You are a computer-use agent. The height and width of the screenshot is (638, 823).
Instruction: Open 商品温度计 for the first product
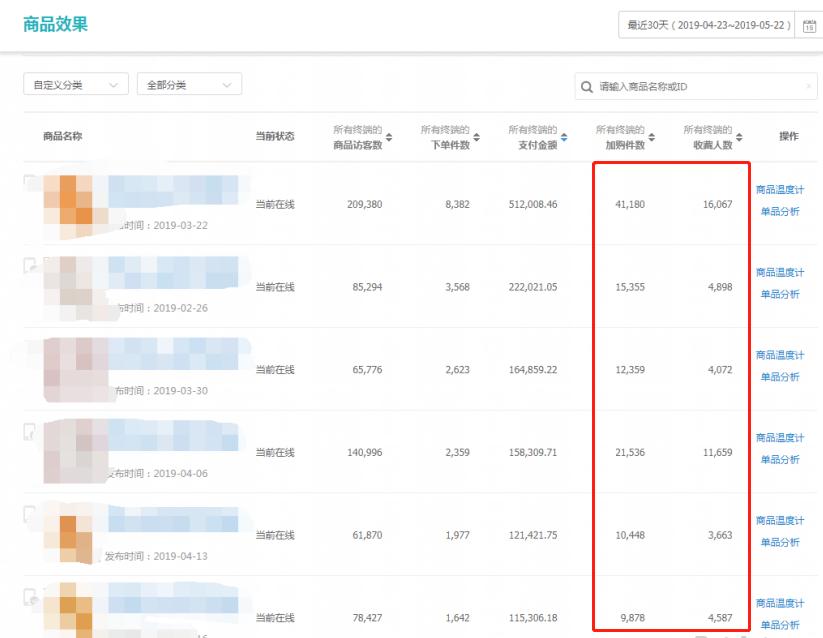tap(780, 190)
